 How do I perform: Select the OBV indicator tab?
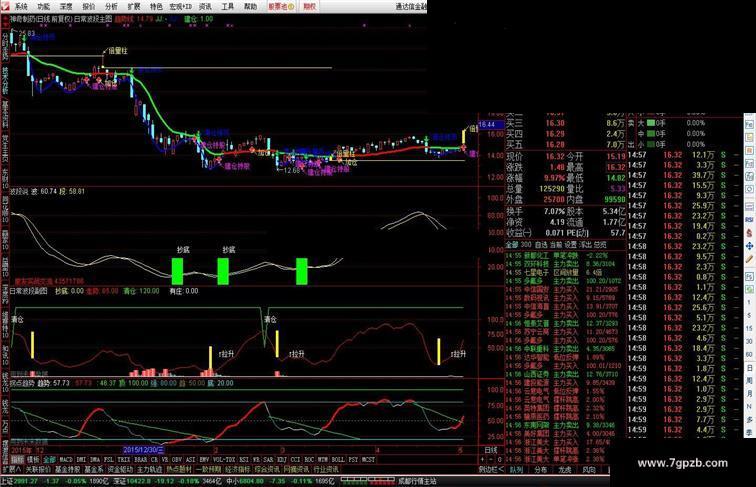pos(177,460)
